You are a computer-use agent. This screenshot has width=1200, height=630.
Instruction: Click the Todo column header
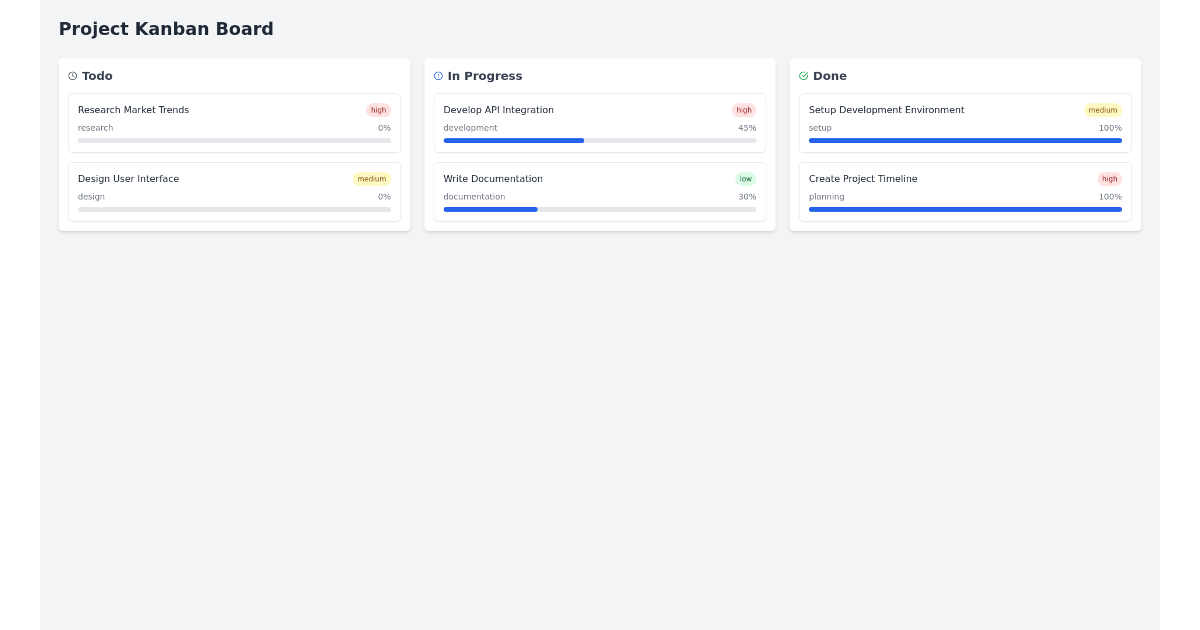[97, 76]
